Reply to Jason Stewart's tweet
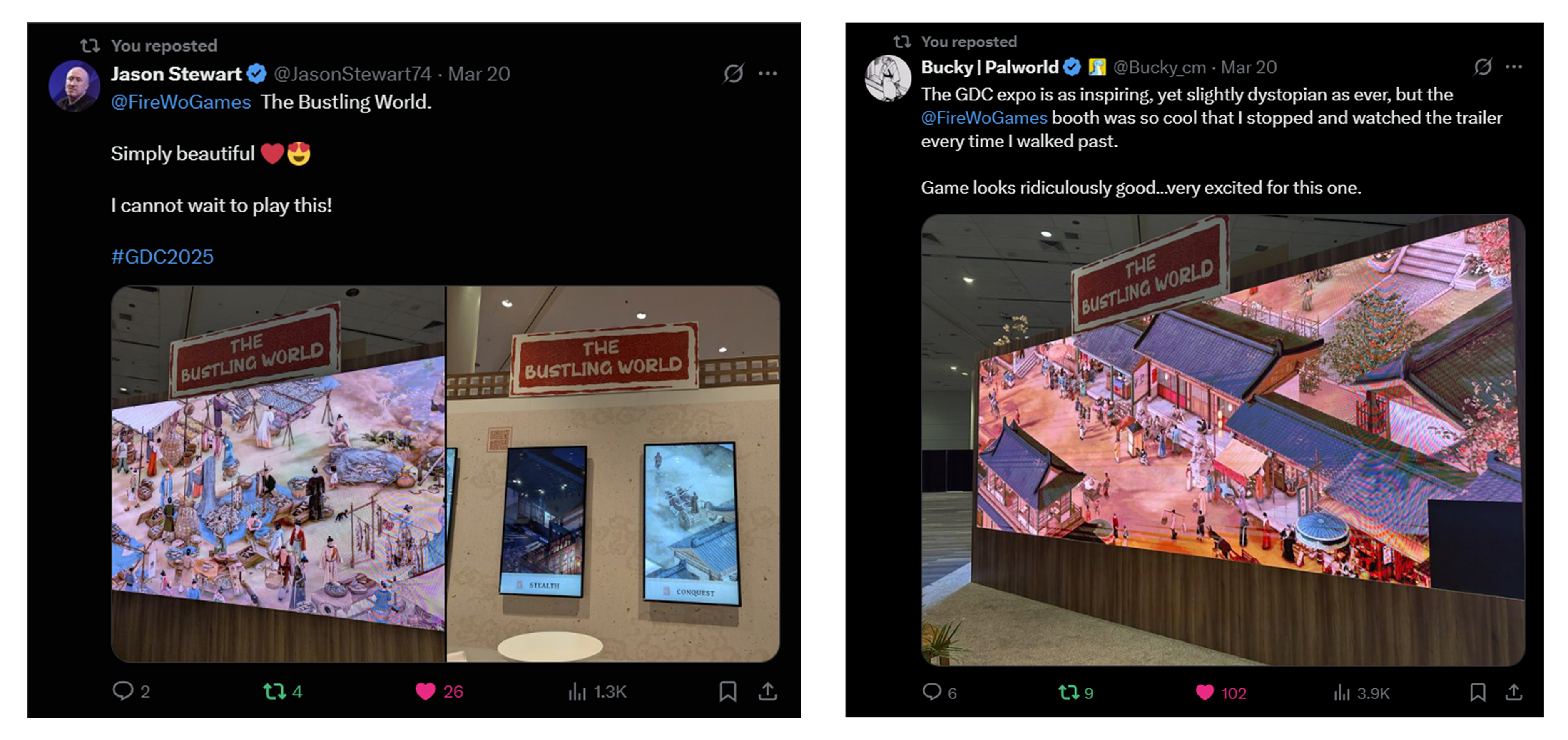This screenshot has width=1568, height=740. tap(123, 691)
